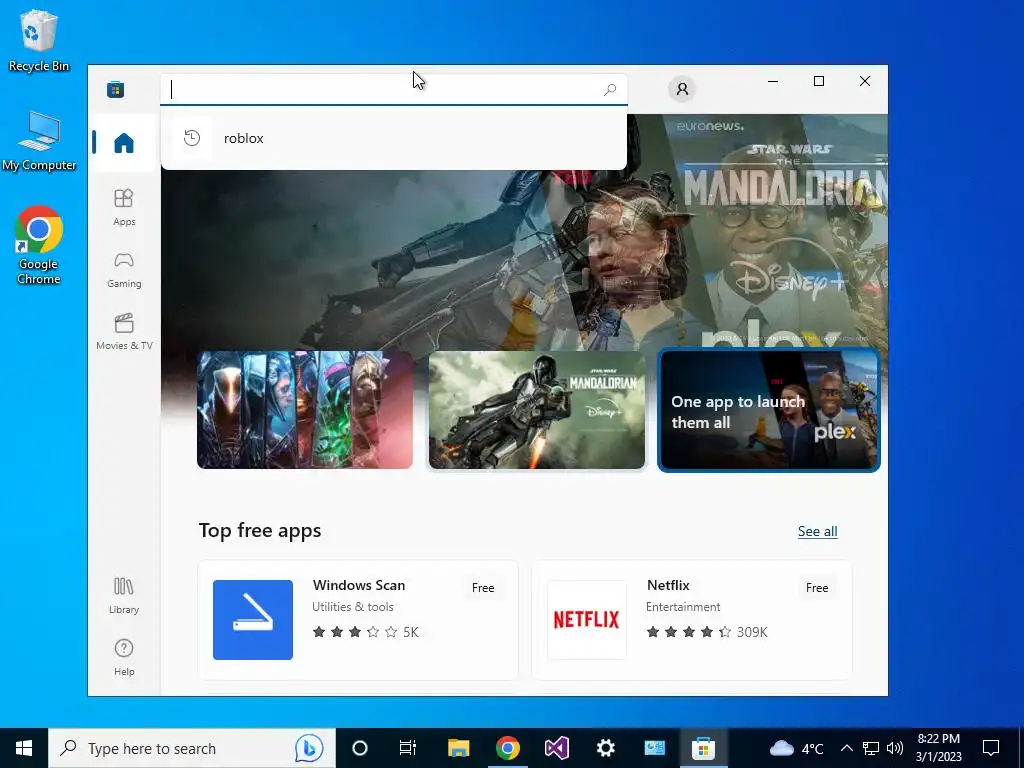The height and width of the screenshot is (768, 1024).
Task: Show hidden system tray icons chevron
Action: [846, 748]
